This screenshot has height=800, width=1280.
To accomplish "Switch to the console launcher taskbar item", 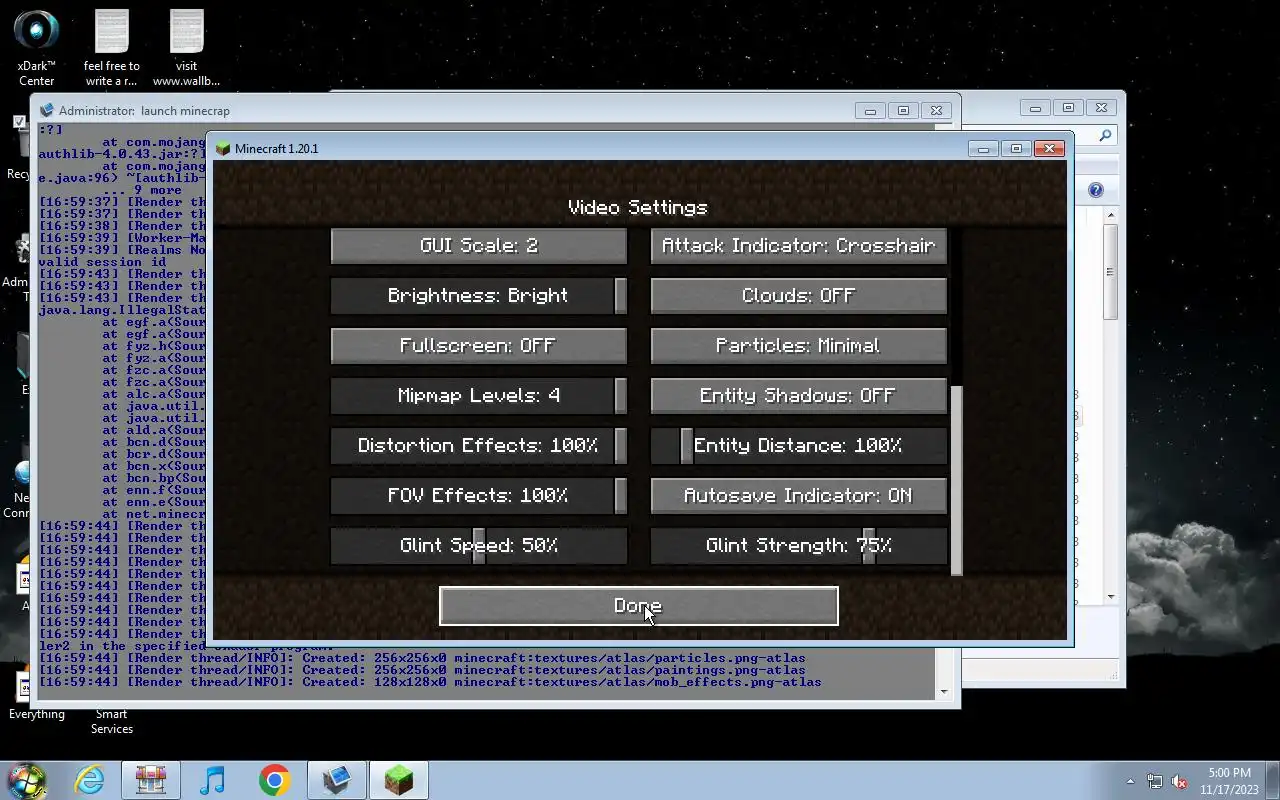I will (x=337, y=780).
